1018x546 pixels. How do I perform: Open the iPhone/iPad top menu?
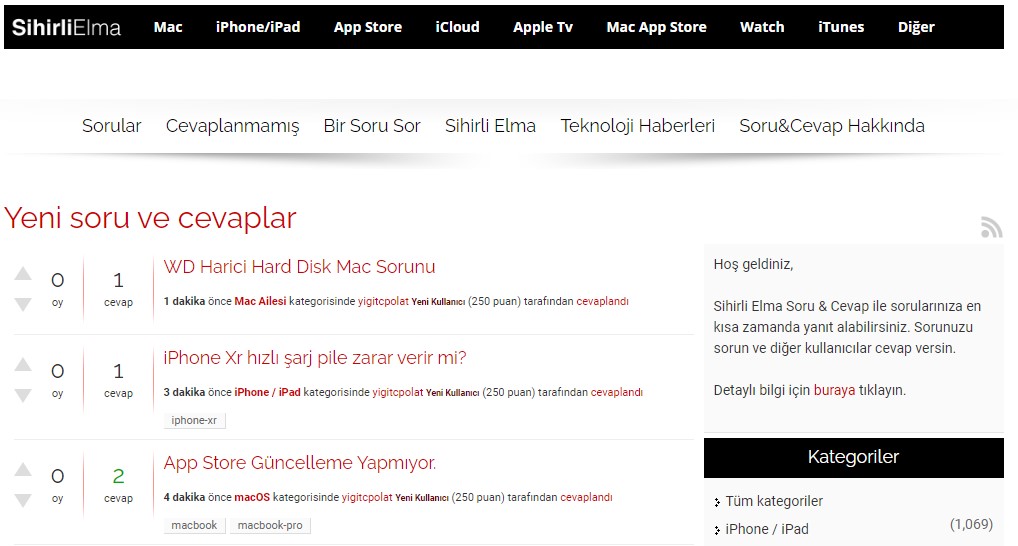click(x=258, y=27)
